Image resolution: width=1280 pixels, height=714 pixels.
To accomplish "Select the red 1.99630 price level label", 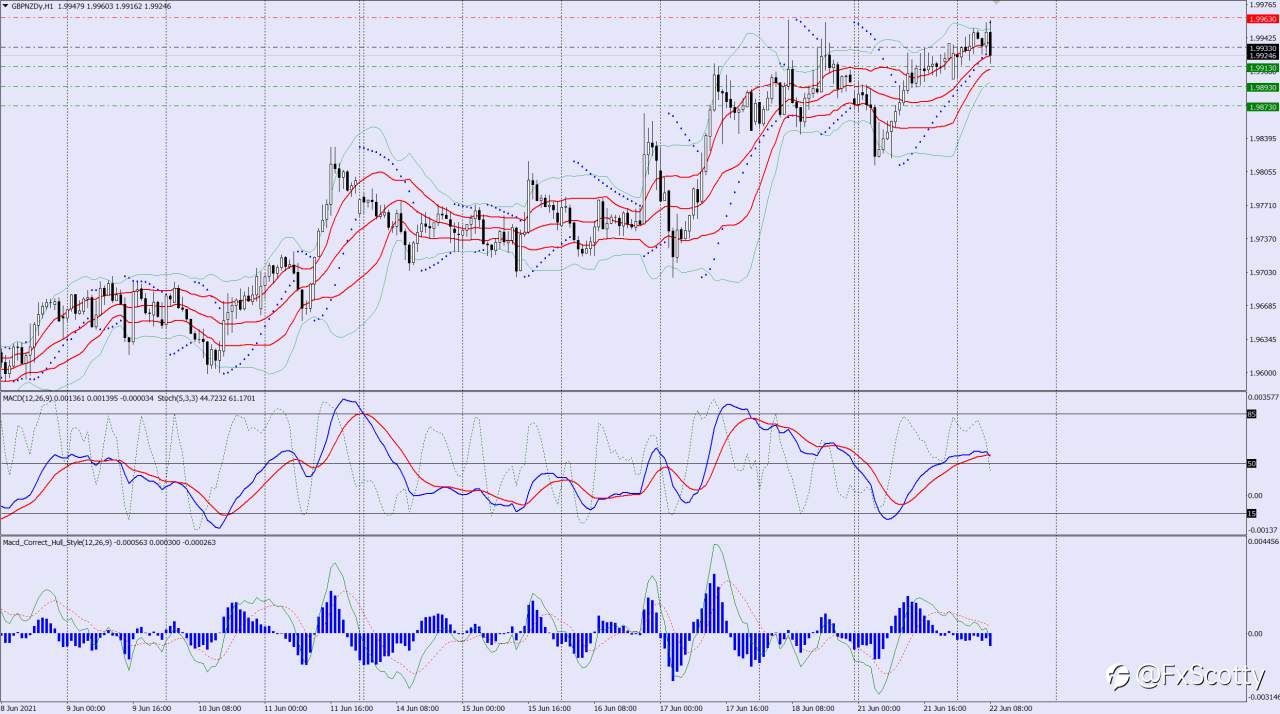I will [x=1263, y=18].
